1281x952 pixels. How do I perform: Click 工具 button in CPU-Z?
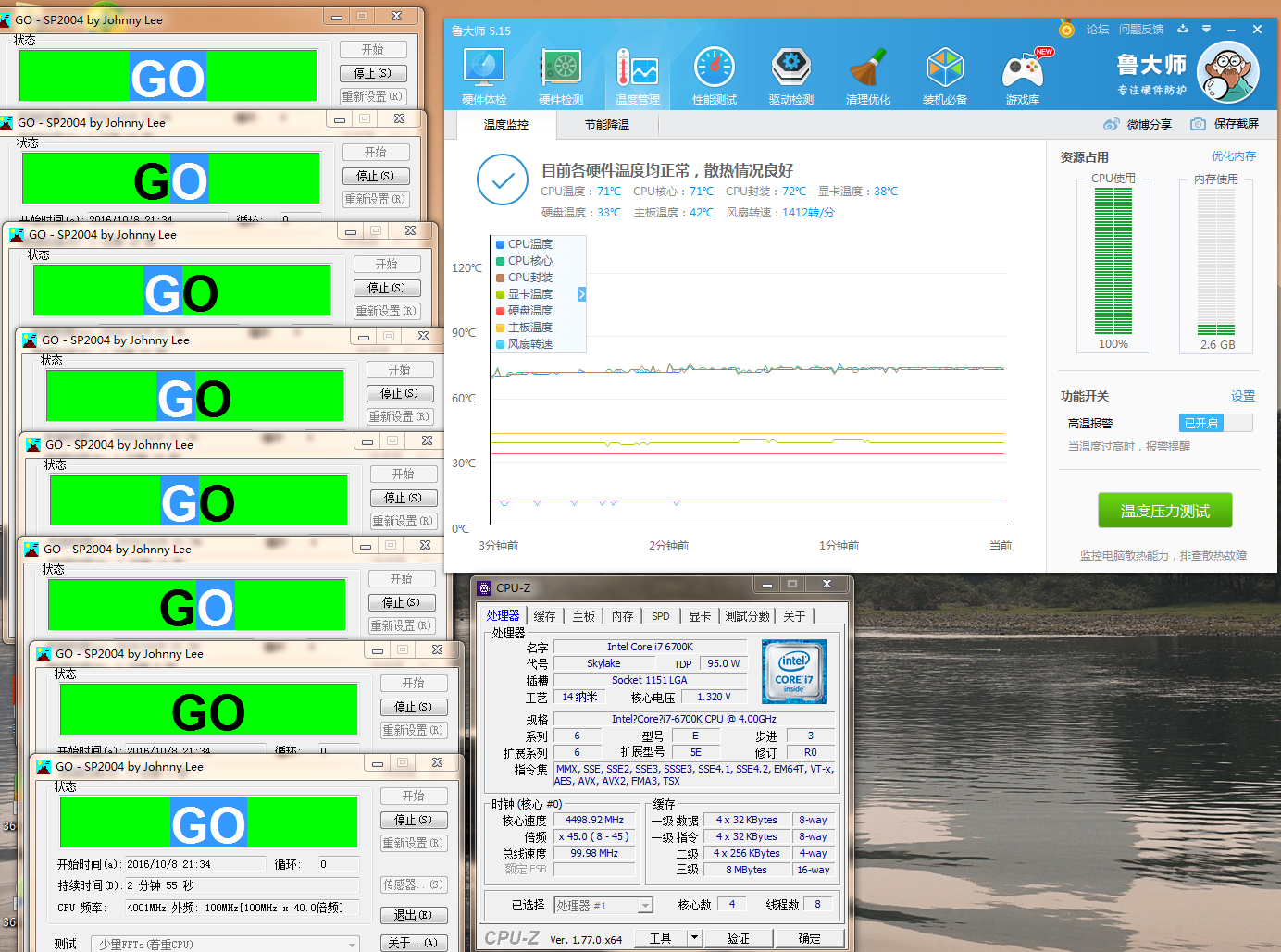pos(661,937)
